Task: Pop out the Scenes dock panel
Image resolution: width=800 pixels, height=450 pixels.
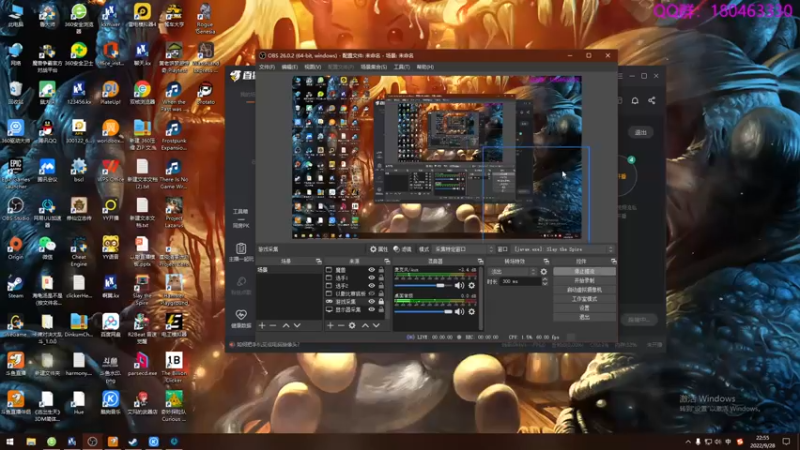Action: (x=318, y=261)
